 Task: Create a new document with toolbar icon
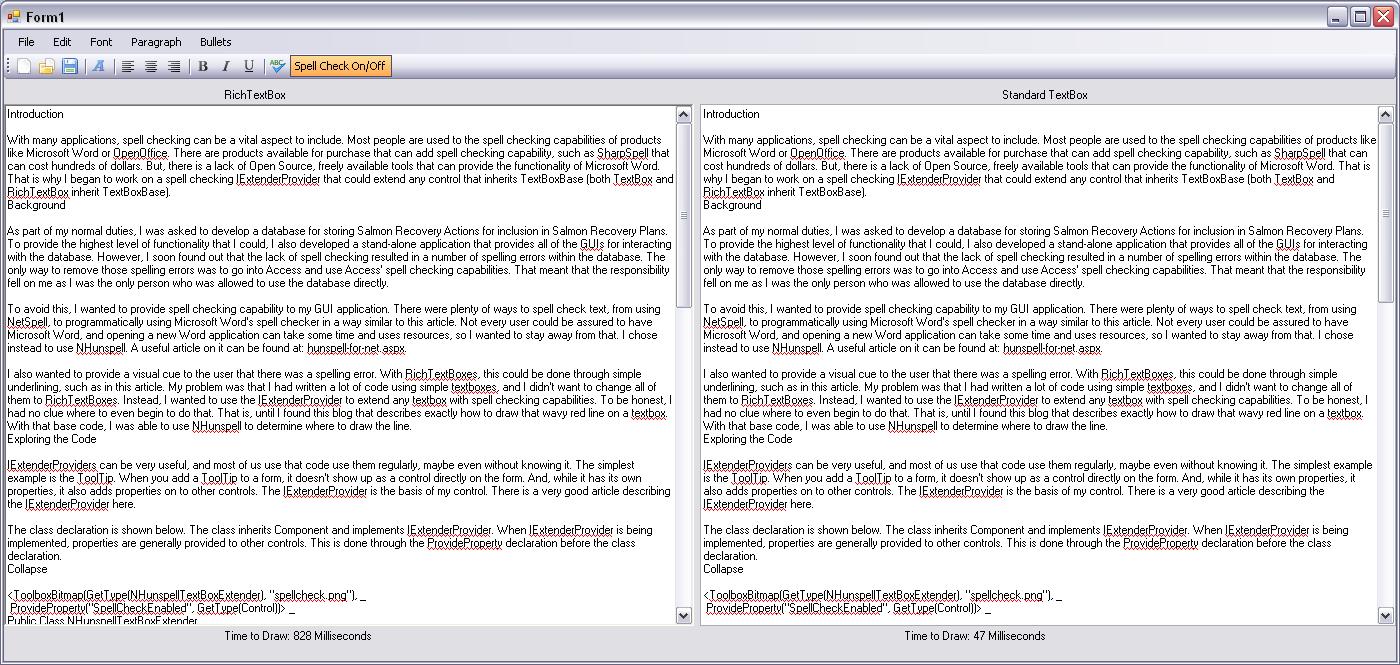point(23,67)
